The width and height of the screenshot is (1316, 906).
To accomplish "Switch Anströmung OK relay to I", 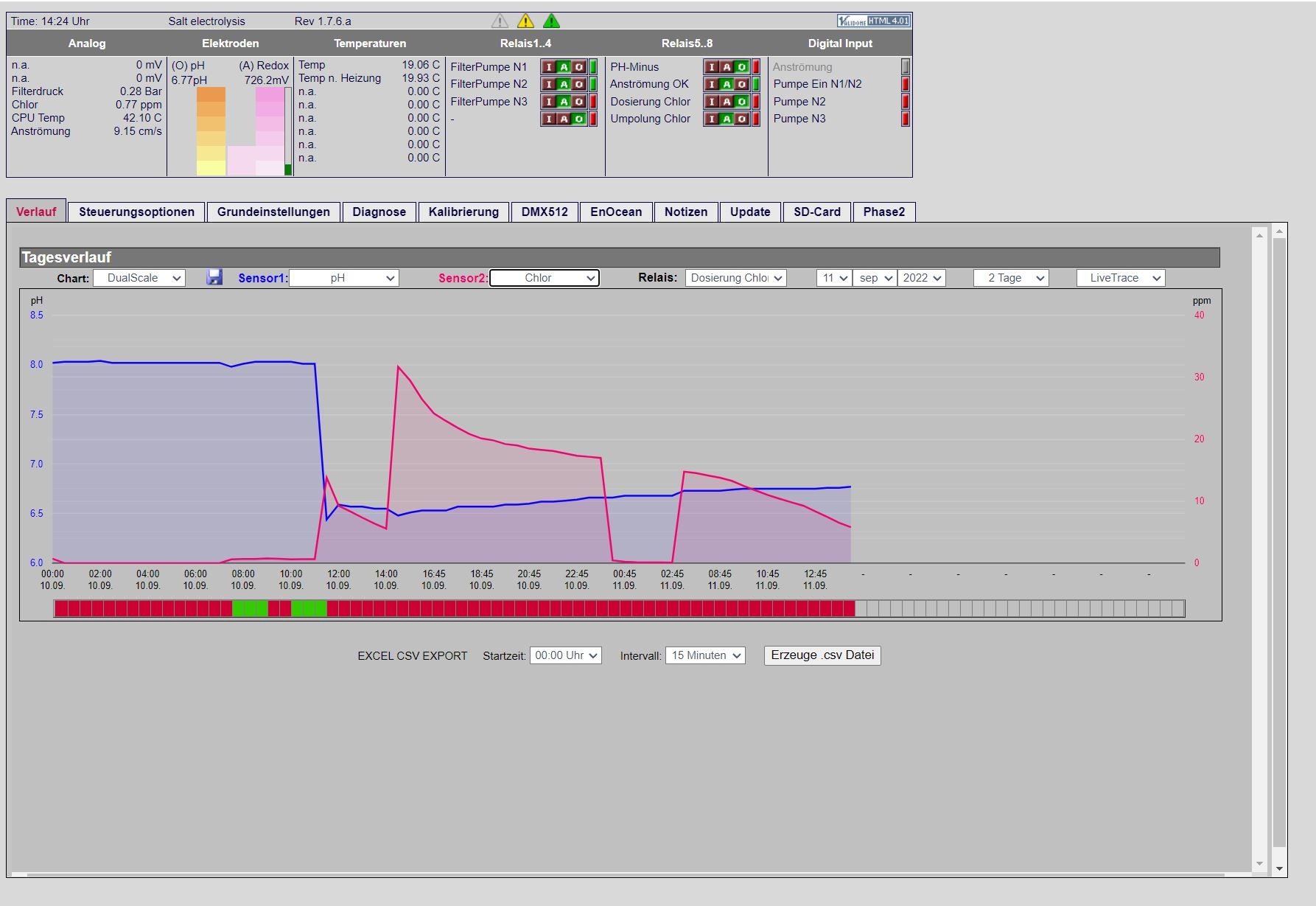I will [x=712, y=84].
